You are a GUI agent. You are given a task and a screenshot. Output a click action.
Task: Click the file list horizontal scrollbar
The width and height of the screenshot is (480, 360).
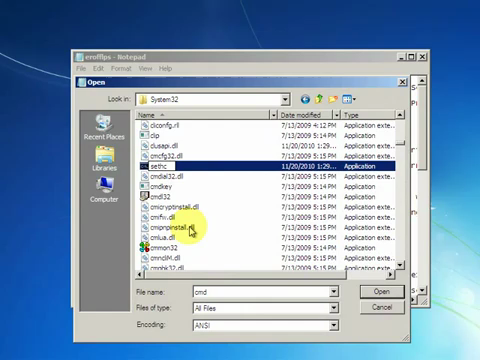coord(245,275)
